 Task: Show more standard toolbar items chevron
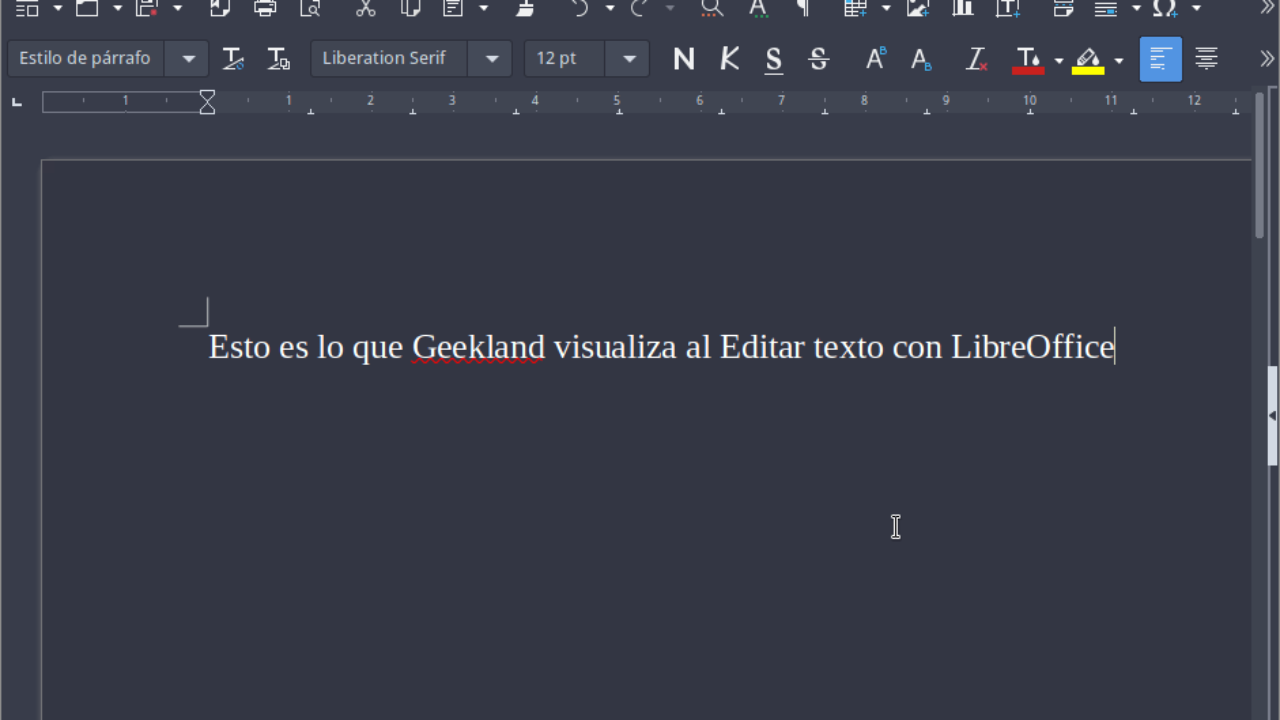coord(1267,8)
